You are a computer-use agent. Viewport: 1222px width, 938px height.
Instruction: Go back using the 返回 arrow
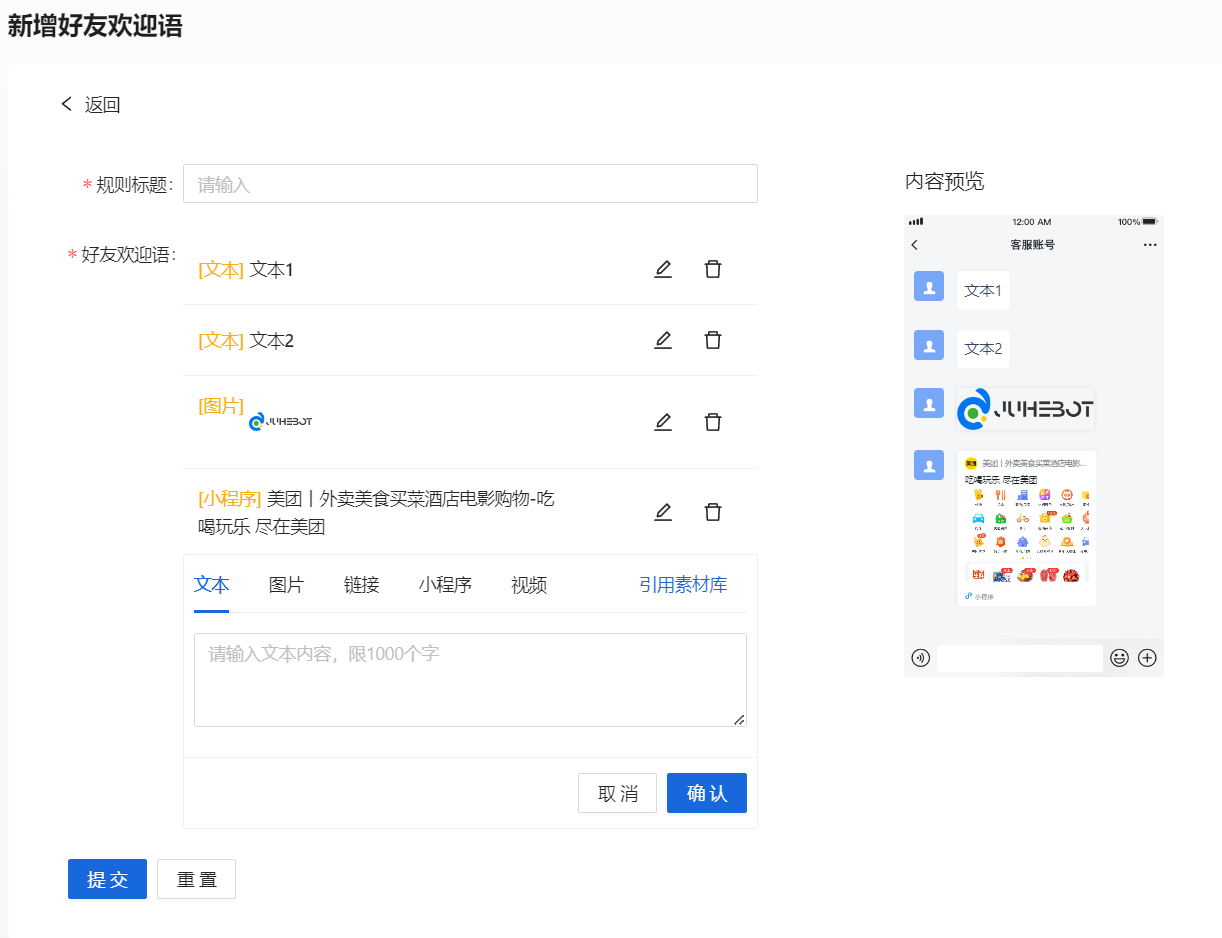[90, 105]
